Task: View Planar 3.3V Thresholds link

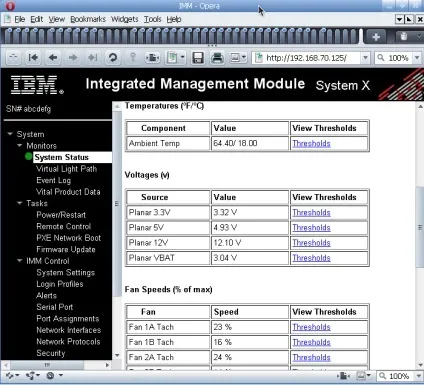Action: (x=311, y=213)
